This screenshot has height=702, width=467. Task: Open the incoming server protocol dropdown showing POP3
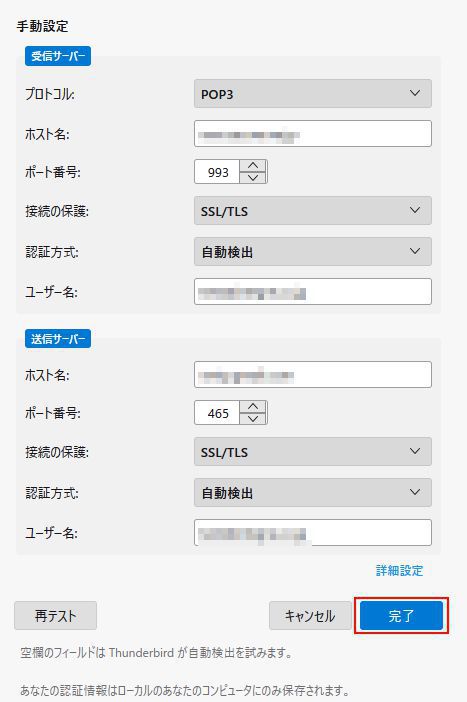click(x=313, y=94)
